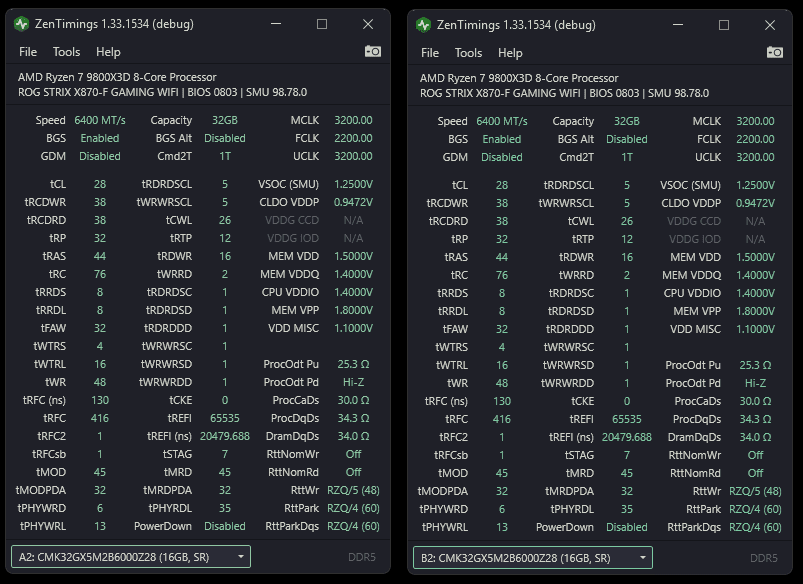Image resolution: width=803 pixels, height=584 pixels.
Task: Click tRFC (ns) value 130 in right window
Action: point(502,401)
